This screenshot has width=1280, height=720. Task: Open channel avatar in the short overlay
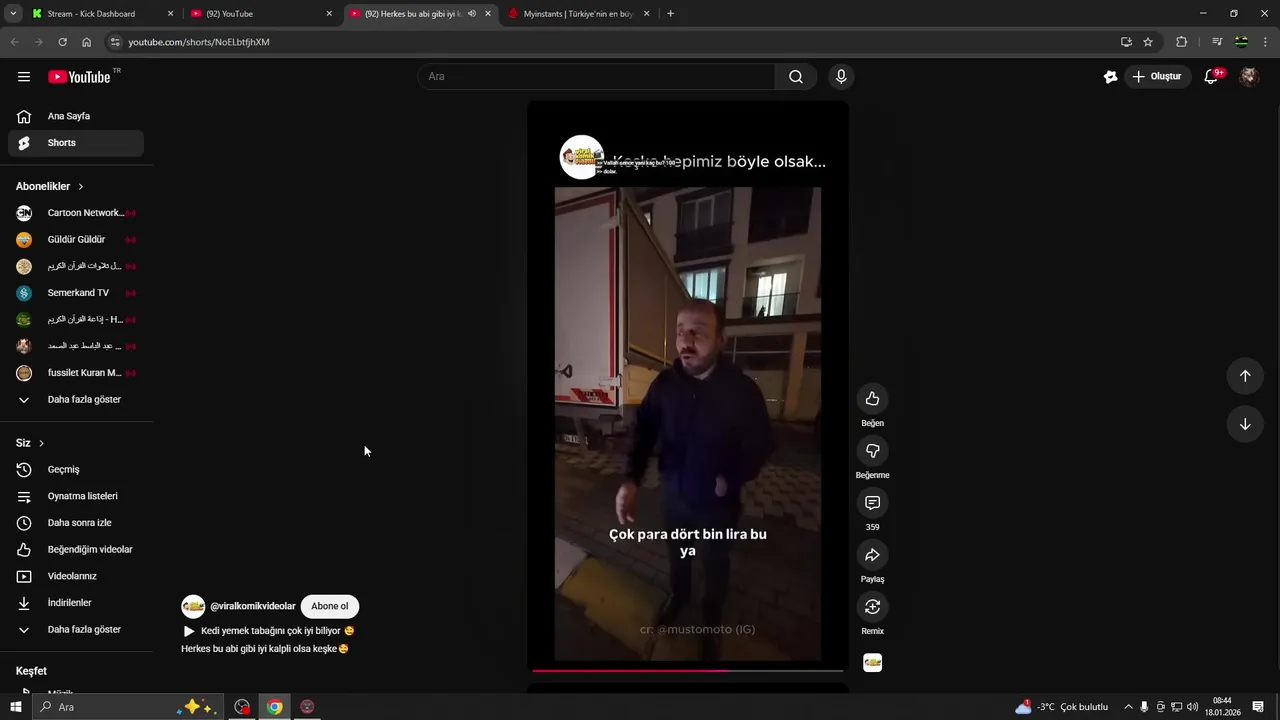tap(581, 158)
